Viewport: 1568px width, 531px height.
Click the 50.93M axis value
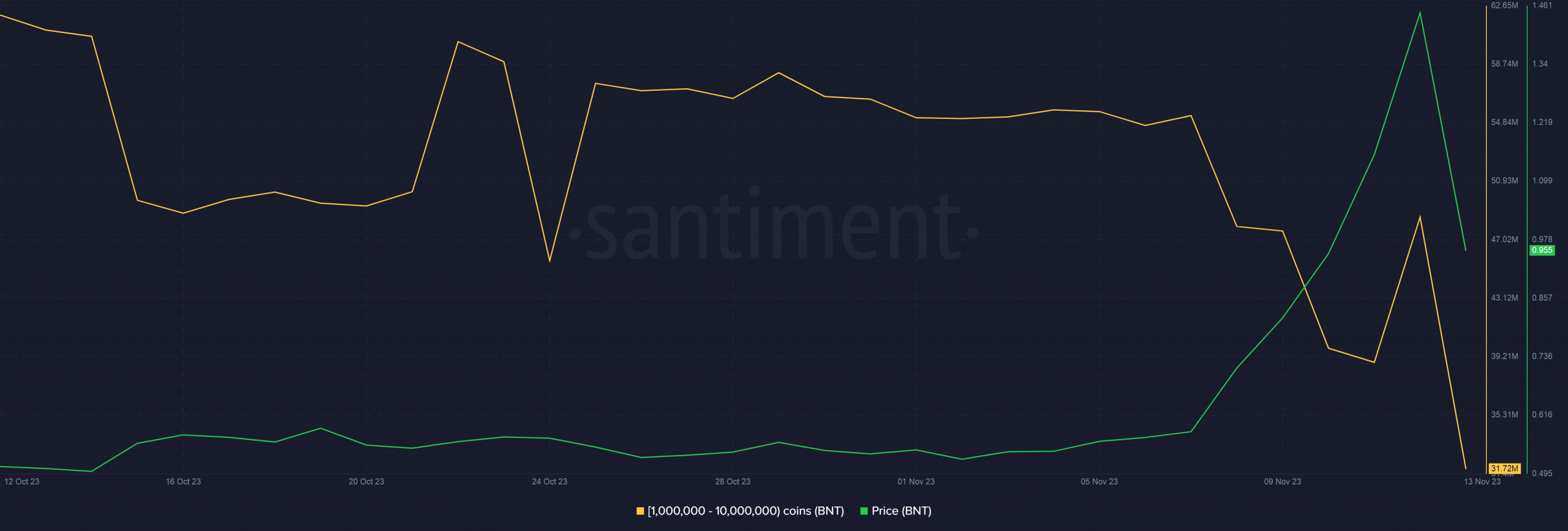tap(1504, 181)
